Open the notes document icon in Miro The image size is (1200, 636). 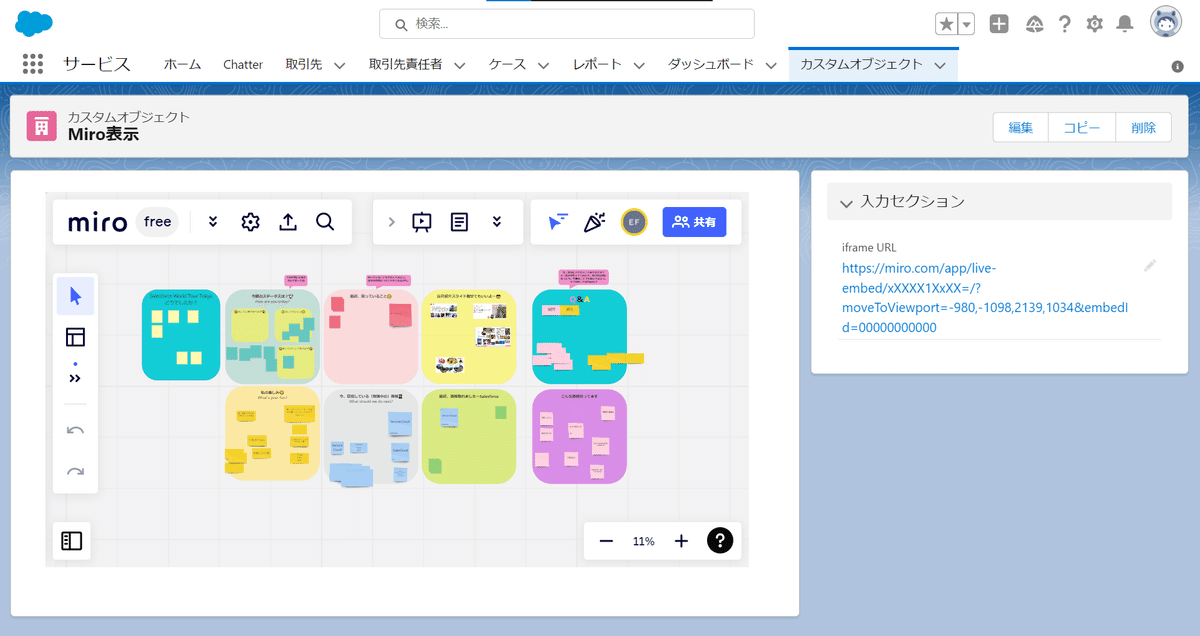pos(458,222)
